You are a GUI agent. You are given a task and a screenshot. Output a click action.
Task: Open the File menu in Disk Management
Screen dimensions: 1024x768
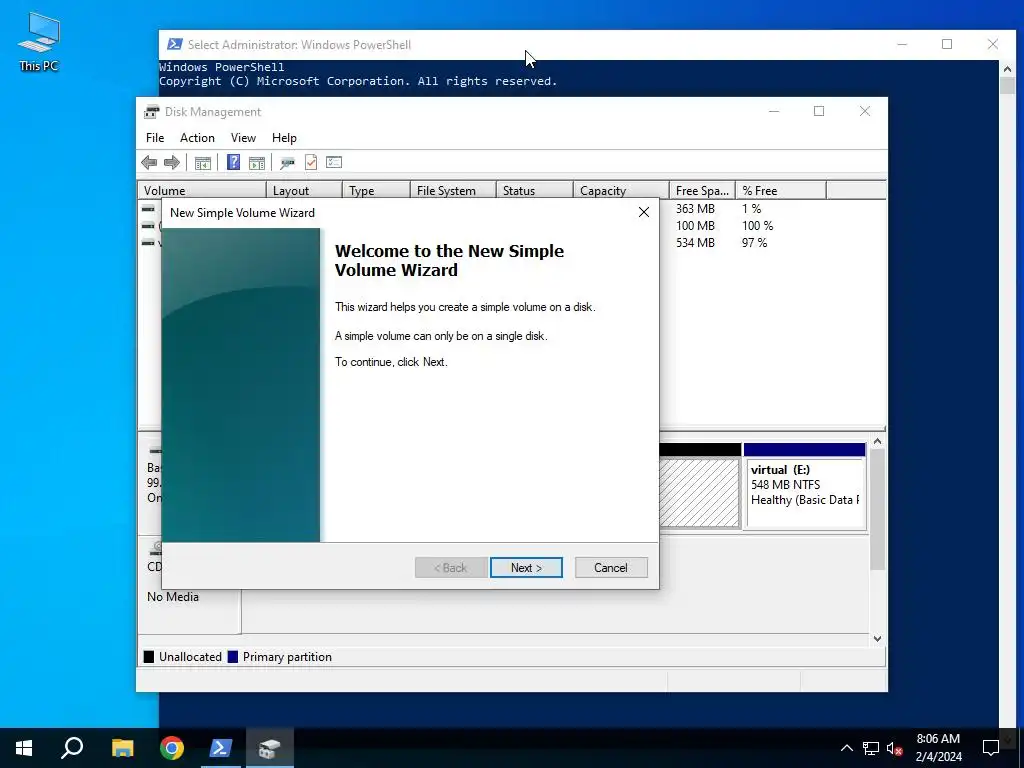click(155, 138)
